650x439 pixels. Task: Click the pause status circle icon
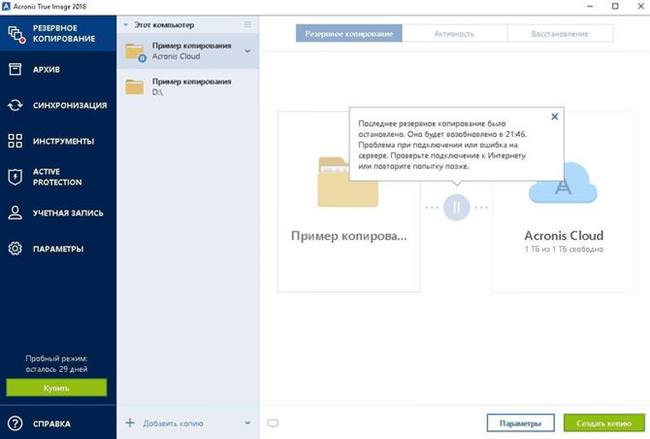pyautogui.click(x=456, y=207)
